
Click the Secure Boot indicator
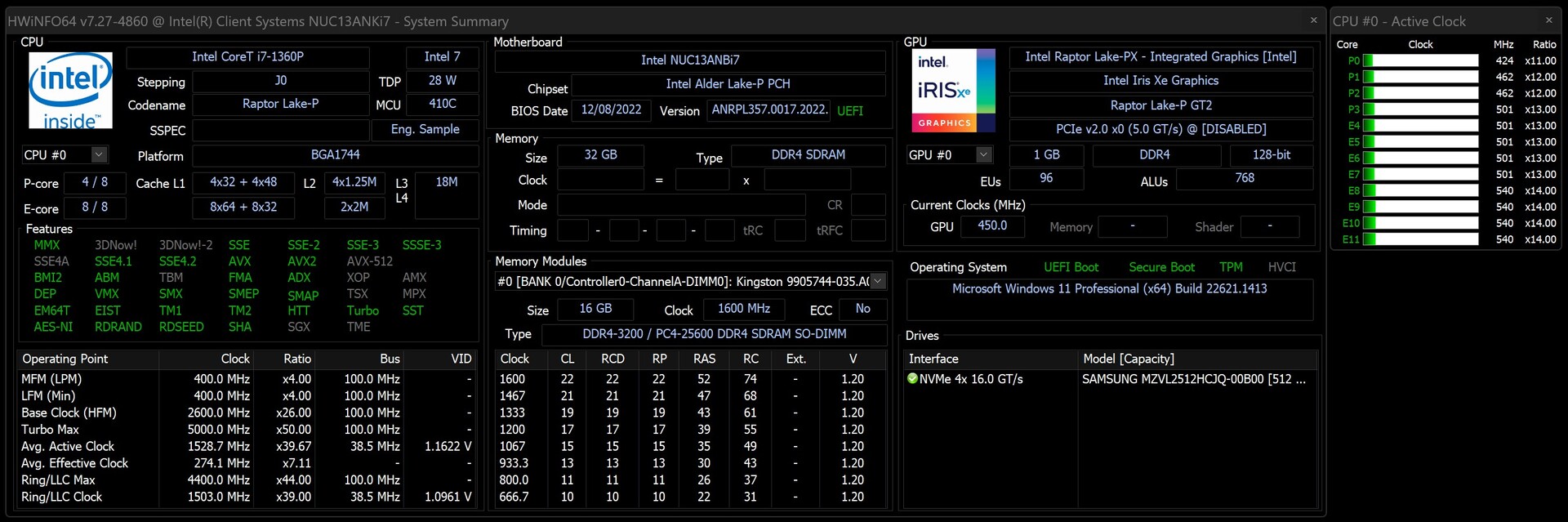(x=1161, y=267)
